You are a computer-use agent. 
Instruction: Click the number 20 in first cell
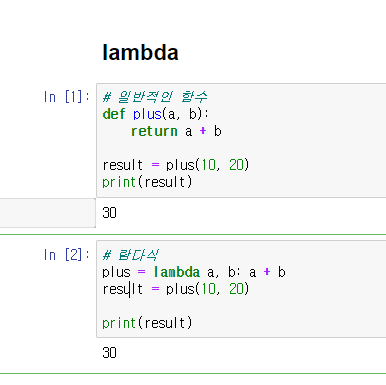(x=236, y=165)
